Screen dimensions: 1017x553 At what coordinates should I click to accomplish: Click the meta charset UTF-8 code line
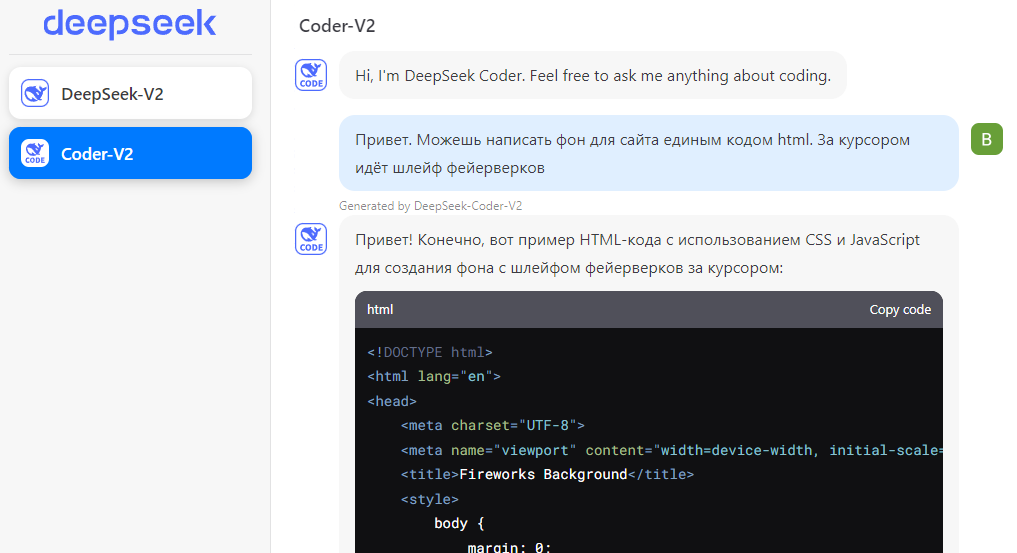pyautogui.click(x=492, y=425)
